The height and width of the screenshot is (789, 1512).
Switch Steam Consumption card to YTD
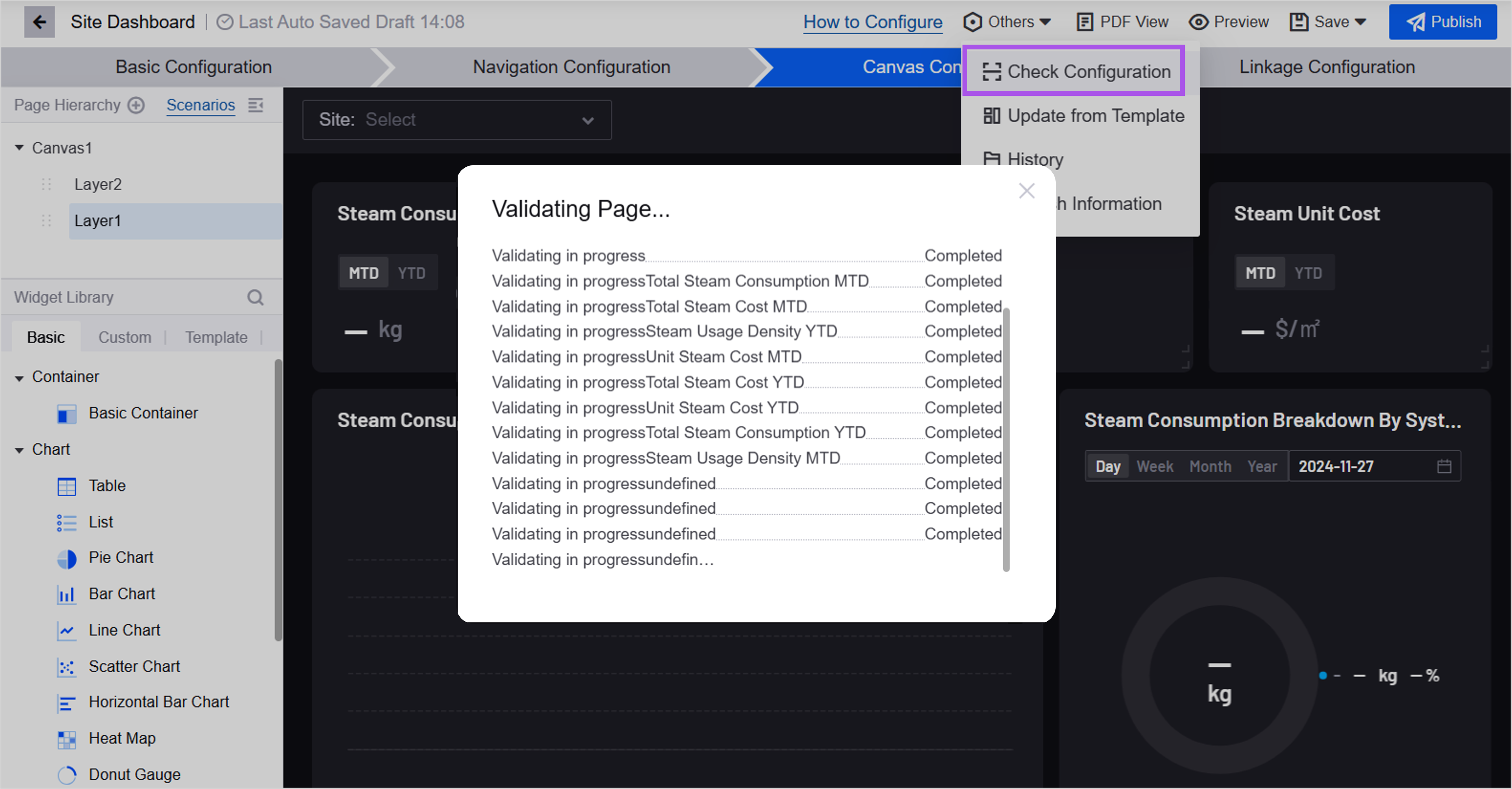[x=411, y=273]
